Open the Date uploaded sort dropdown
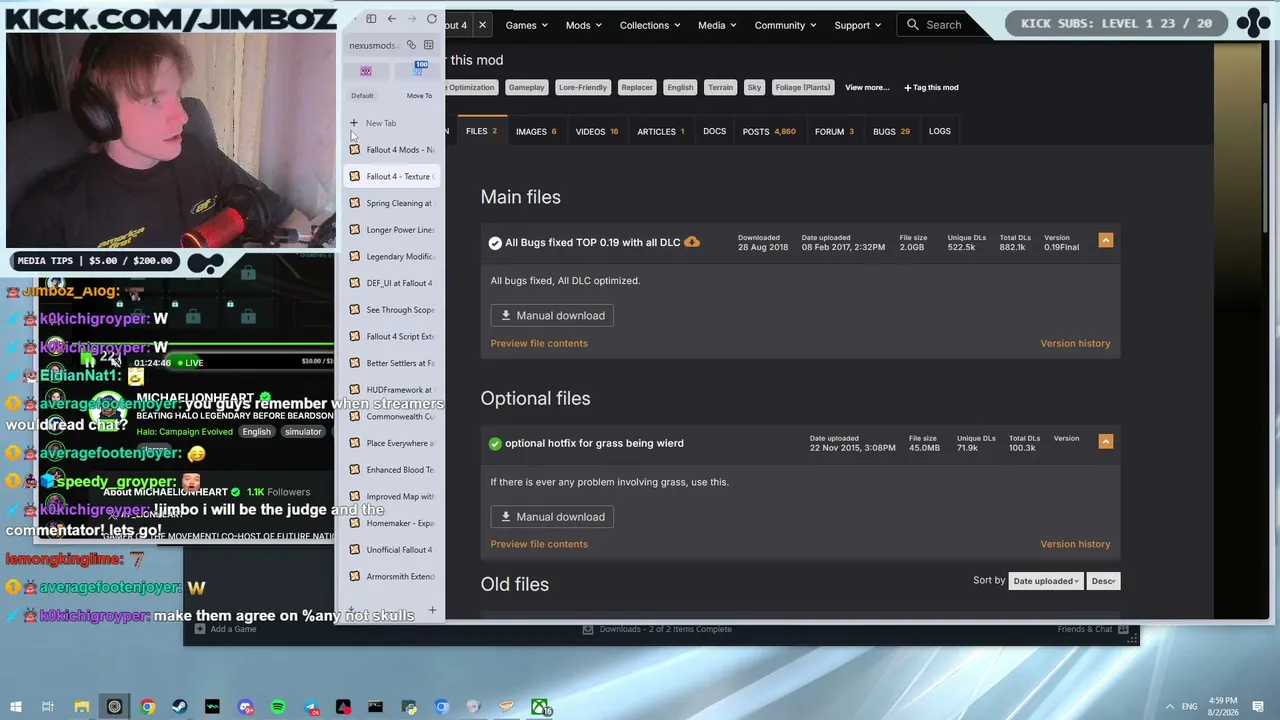The image size is (1280, 720). pos(1045,581)
